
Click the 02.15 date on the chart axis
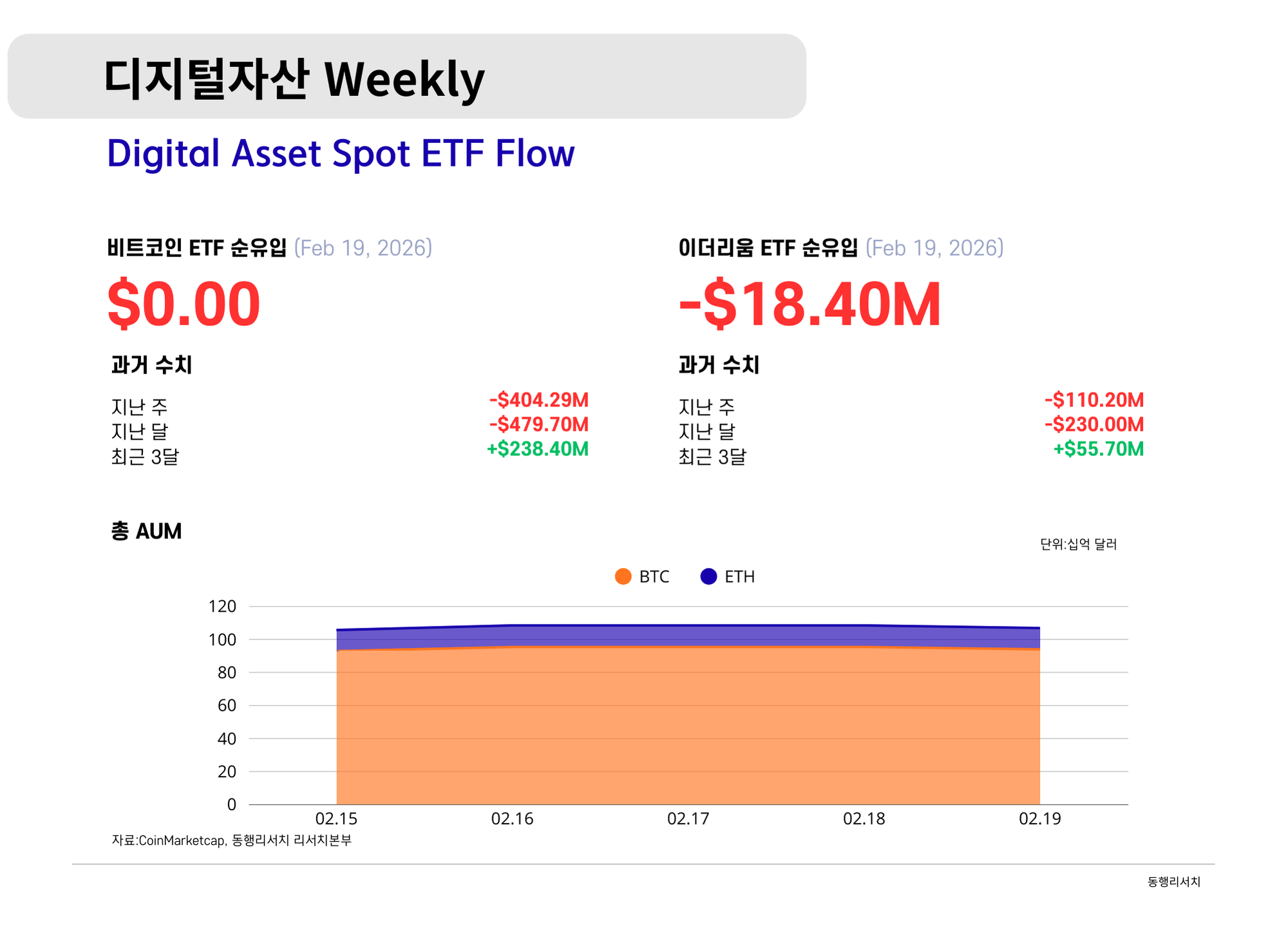point(336,818)
